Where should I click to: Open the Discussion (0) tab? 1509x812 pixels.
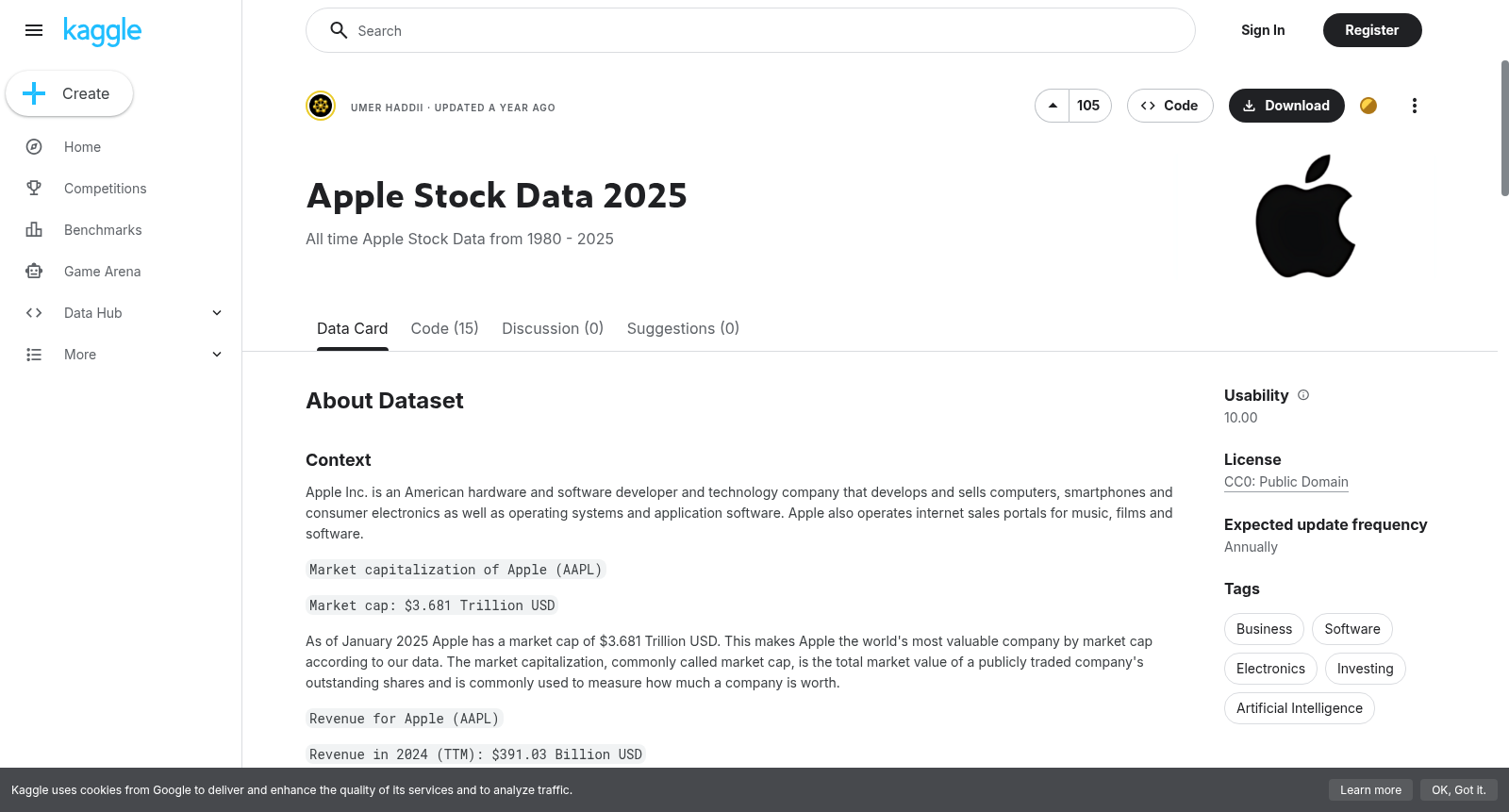tap(553, 328)
